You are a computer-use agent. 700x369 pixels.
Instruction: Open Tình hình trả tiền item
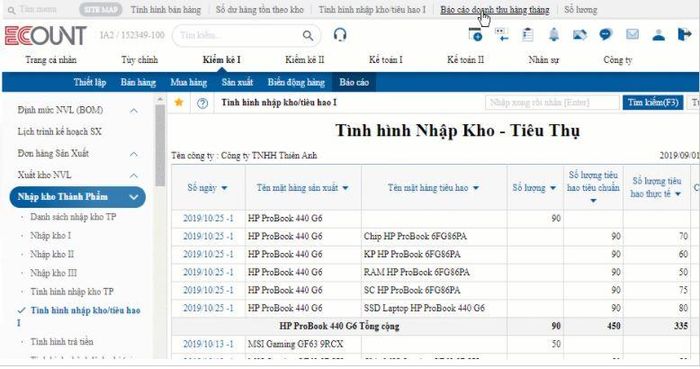click(62, 342)
